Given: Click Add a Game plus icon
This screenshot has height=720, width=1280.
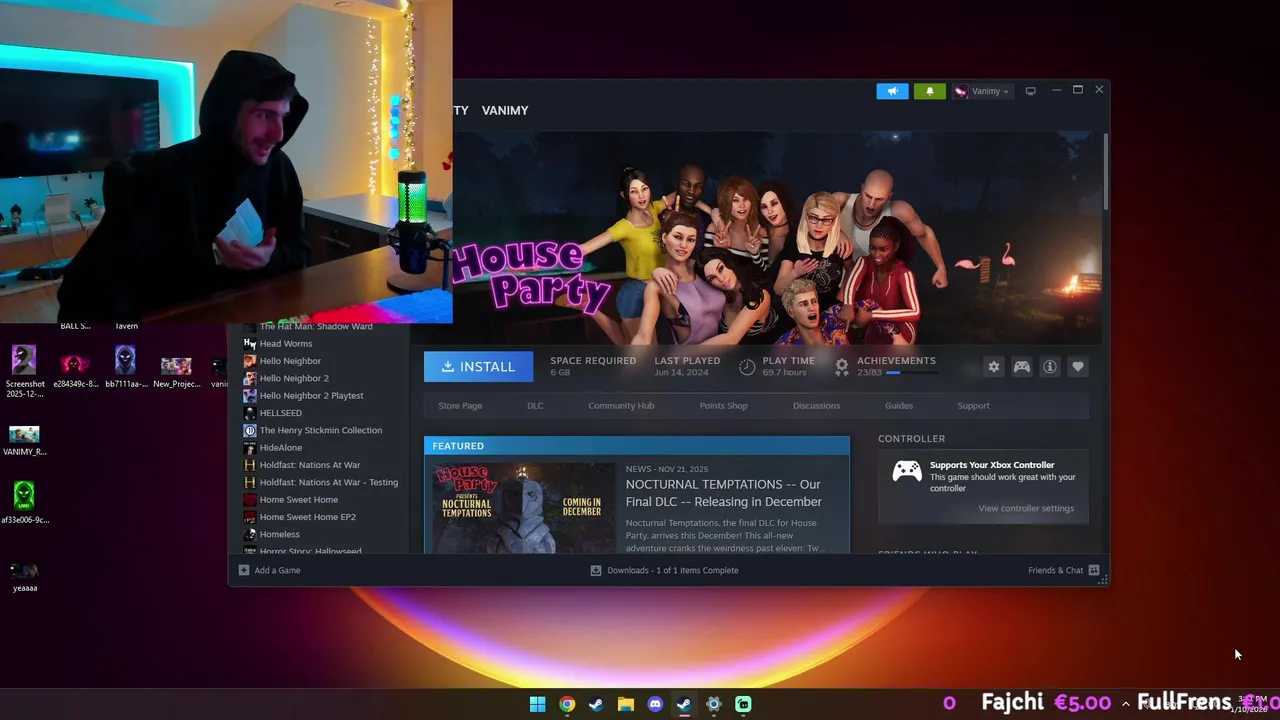Looking at the screenshot, I should (x=244, y=570).
